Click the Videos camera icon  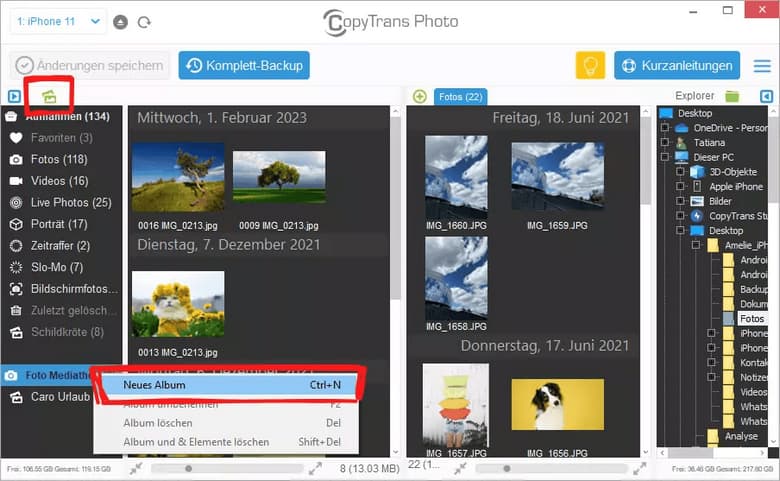tap(16, 181)
